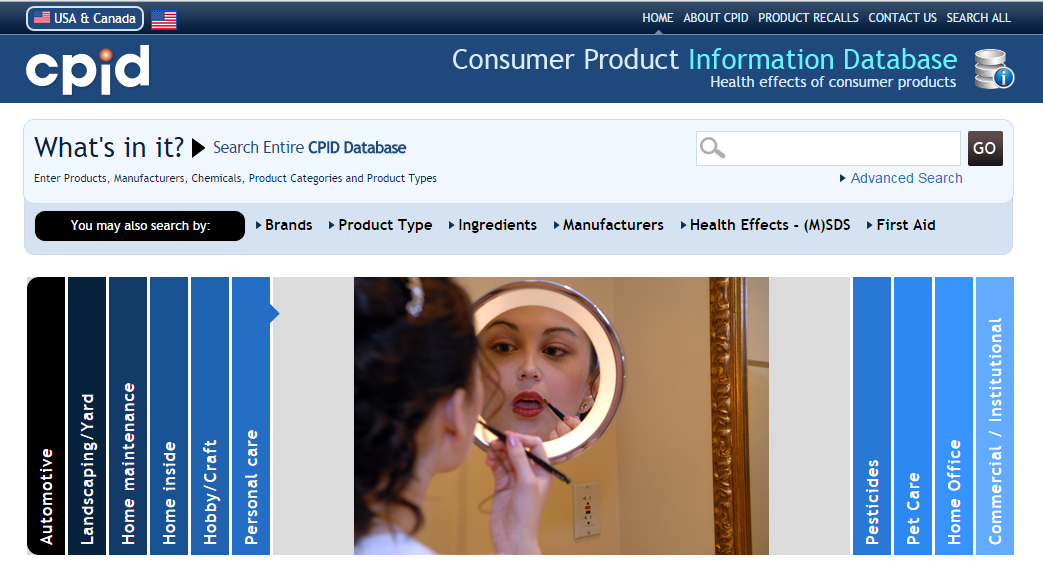The image size is (1043, 565).
Task: Click the woman applying lipstick photo
Action: [x=561, y=416]
